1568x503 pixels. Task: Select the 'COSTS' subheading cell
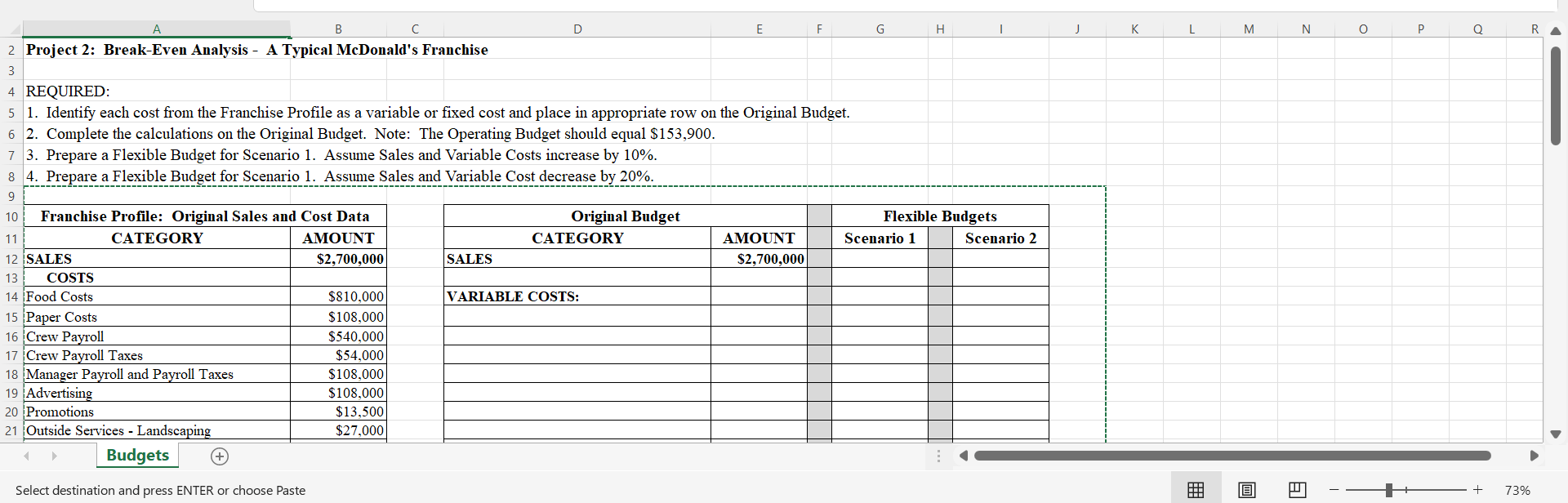click(x=157, y=278)
